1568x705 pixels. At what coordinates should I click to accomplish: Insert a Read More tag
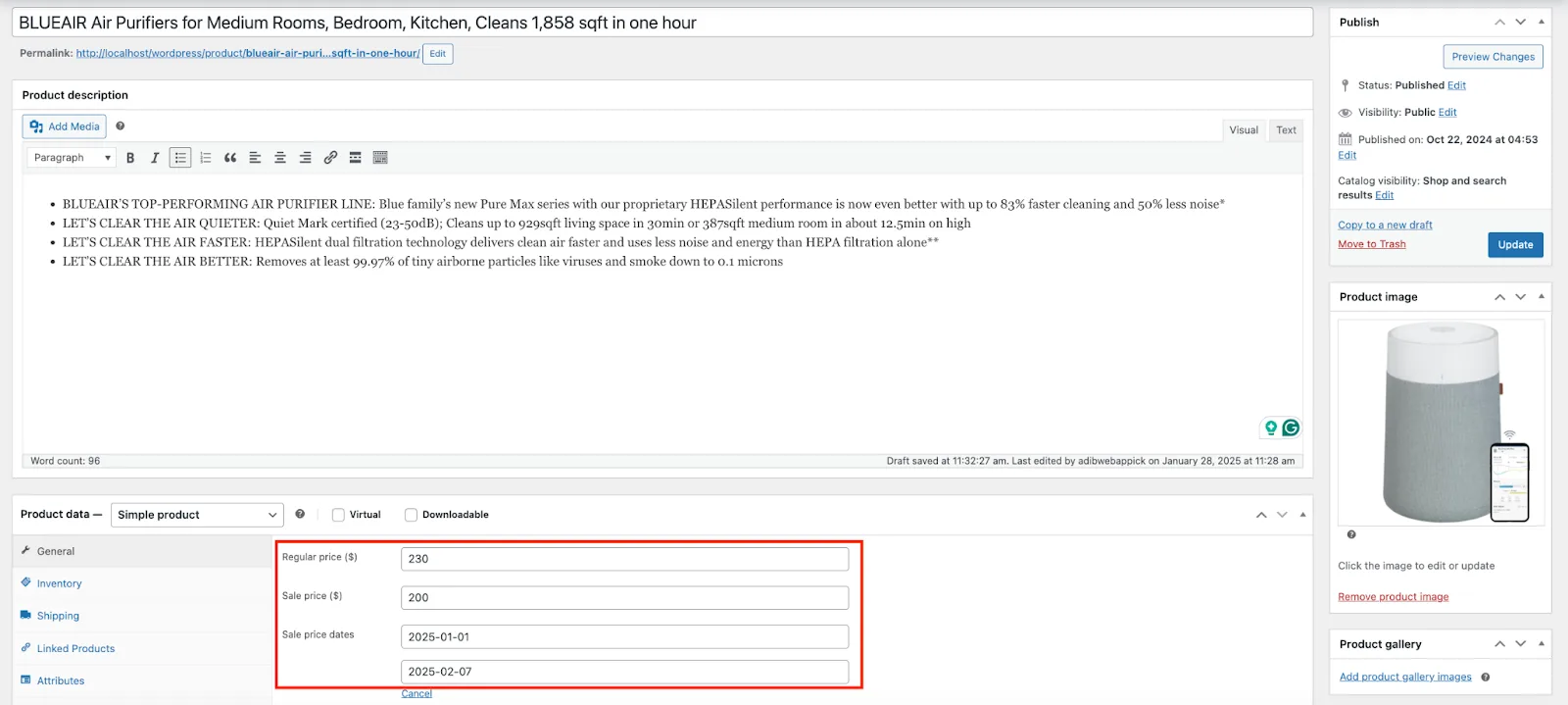356,158
